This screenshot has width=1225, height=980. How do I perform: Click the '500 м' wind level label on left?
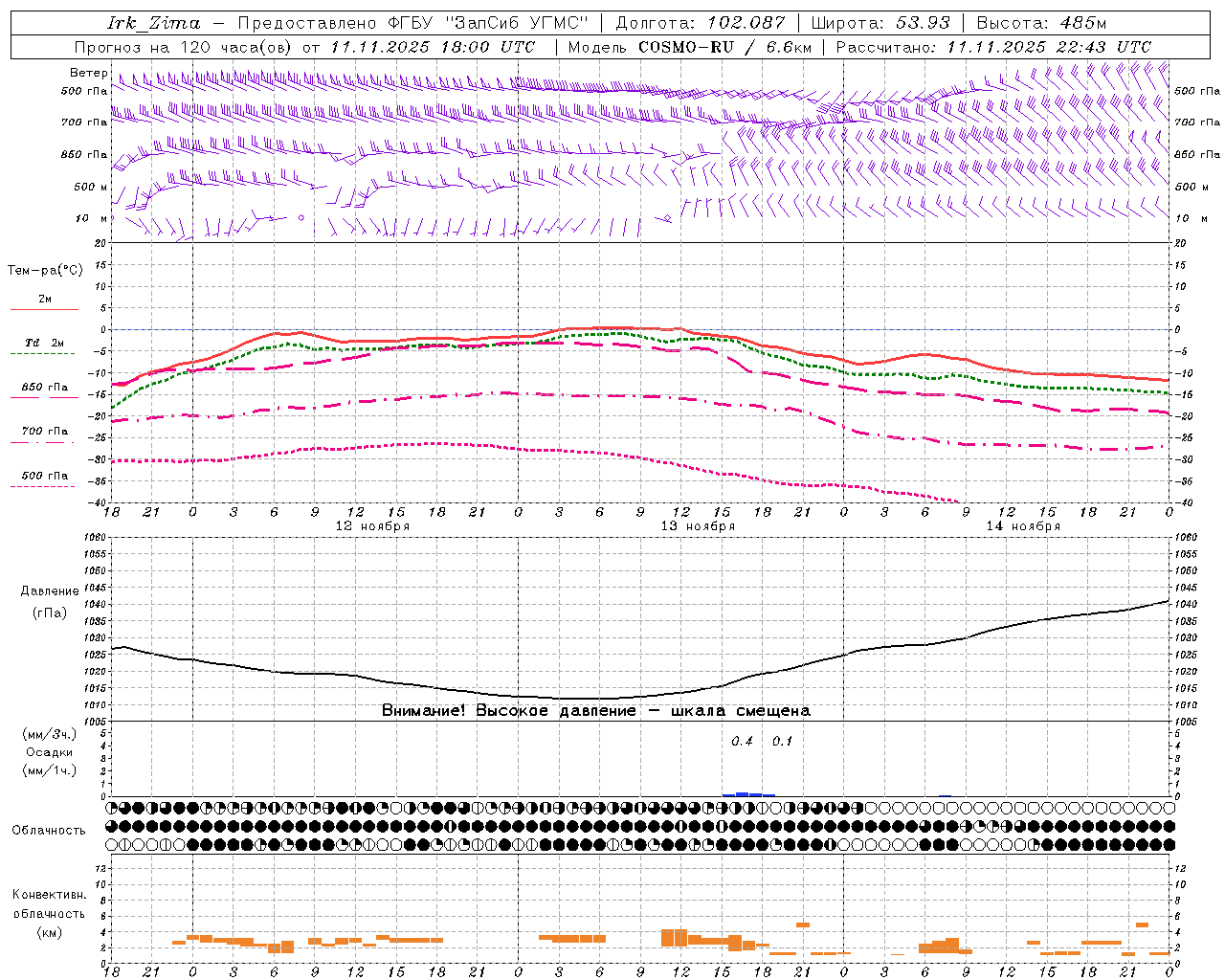[91, 187]
